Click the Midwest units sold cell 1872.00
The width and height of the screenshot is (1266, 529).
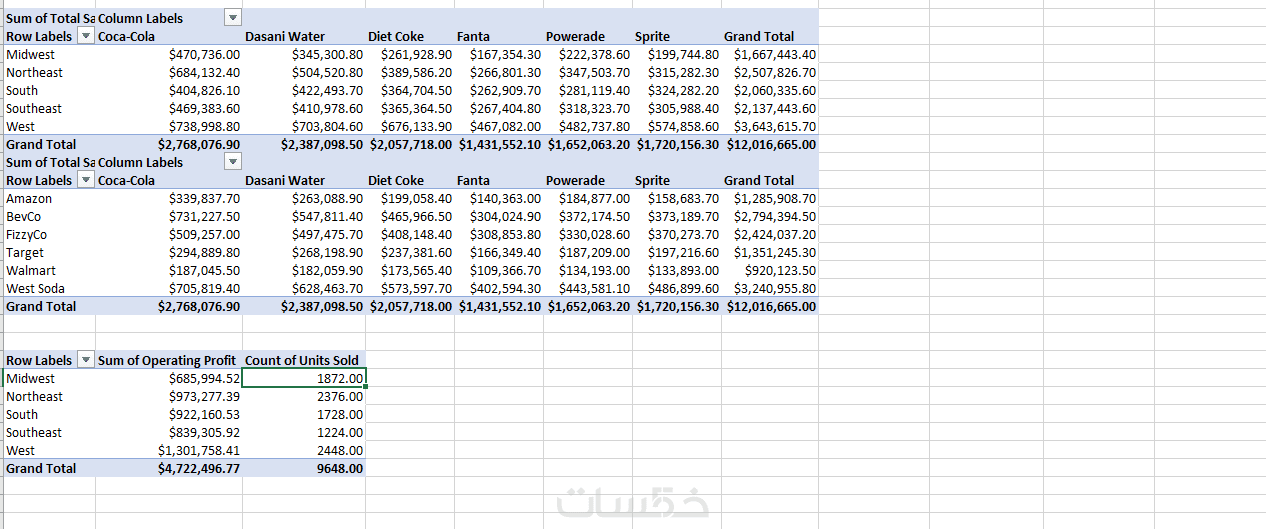(304, 378)
